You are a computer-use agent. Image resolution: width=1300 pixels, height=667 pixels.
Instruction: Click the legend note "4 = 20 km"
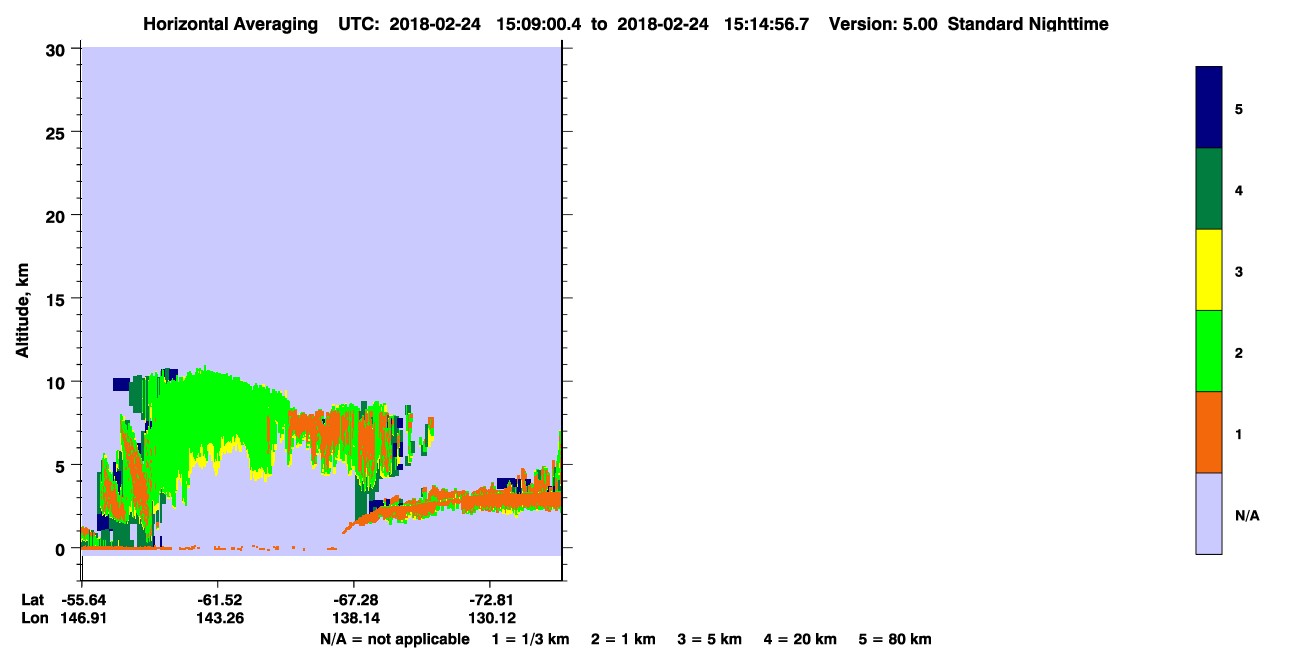pos(800,639)
